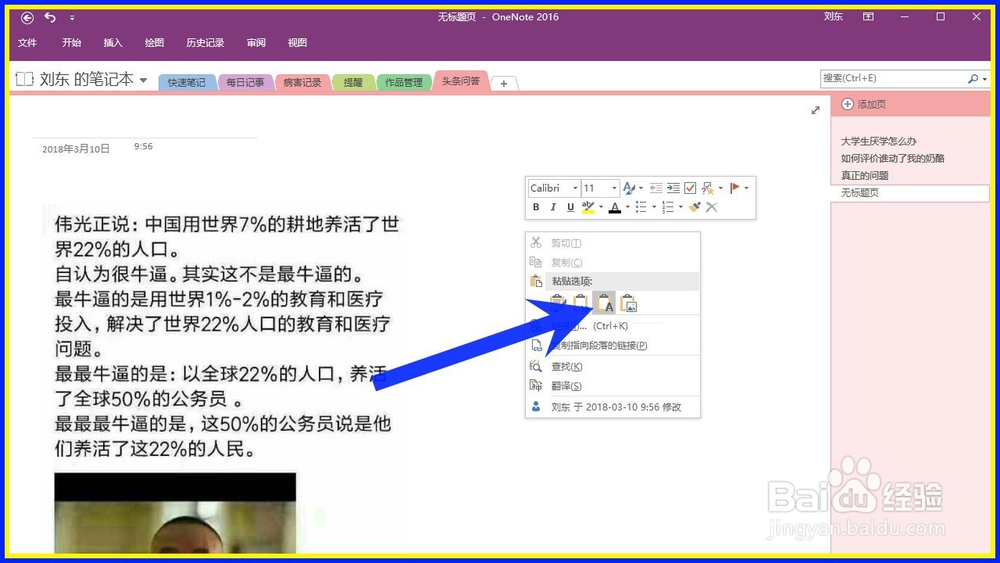The height and width of the screenshot is (563, 1000).
Task: Open the tag list dropdown arrow
Action: tap(721, 188)
